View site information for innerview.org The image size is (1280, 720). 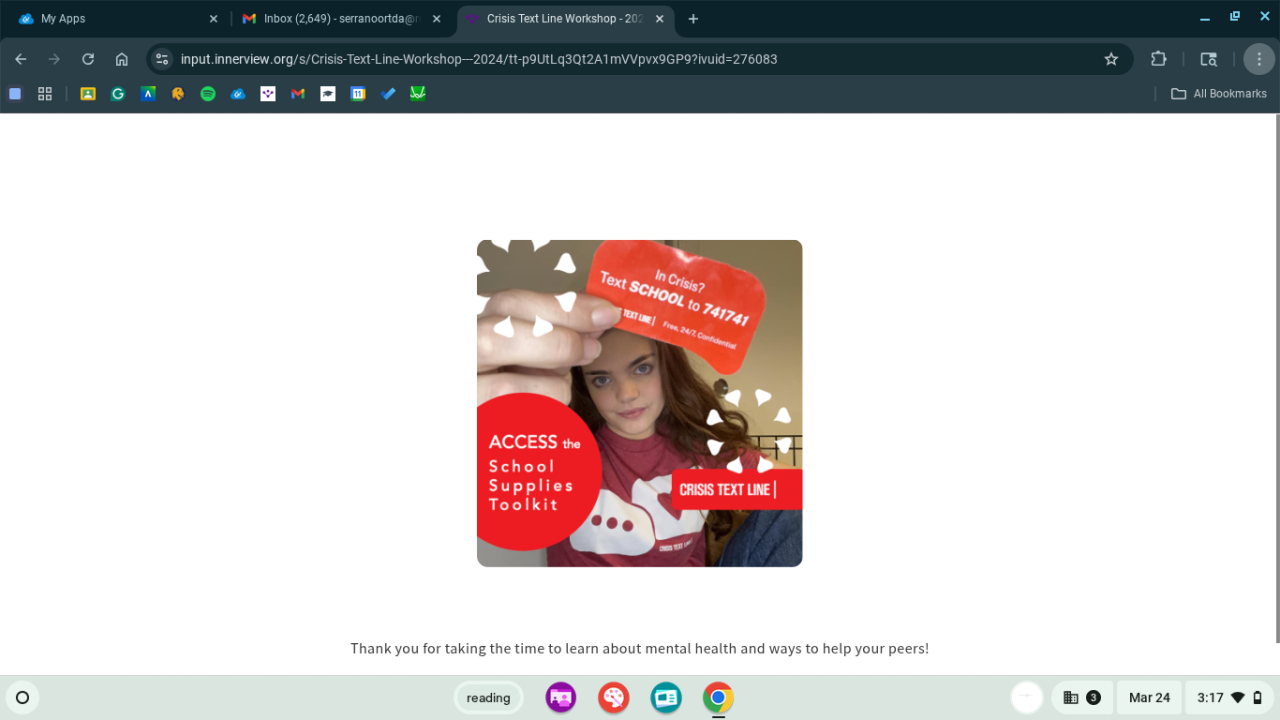[x=162, y=59]
